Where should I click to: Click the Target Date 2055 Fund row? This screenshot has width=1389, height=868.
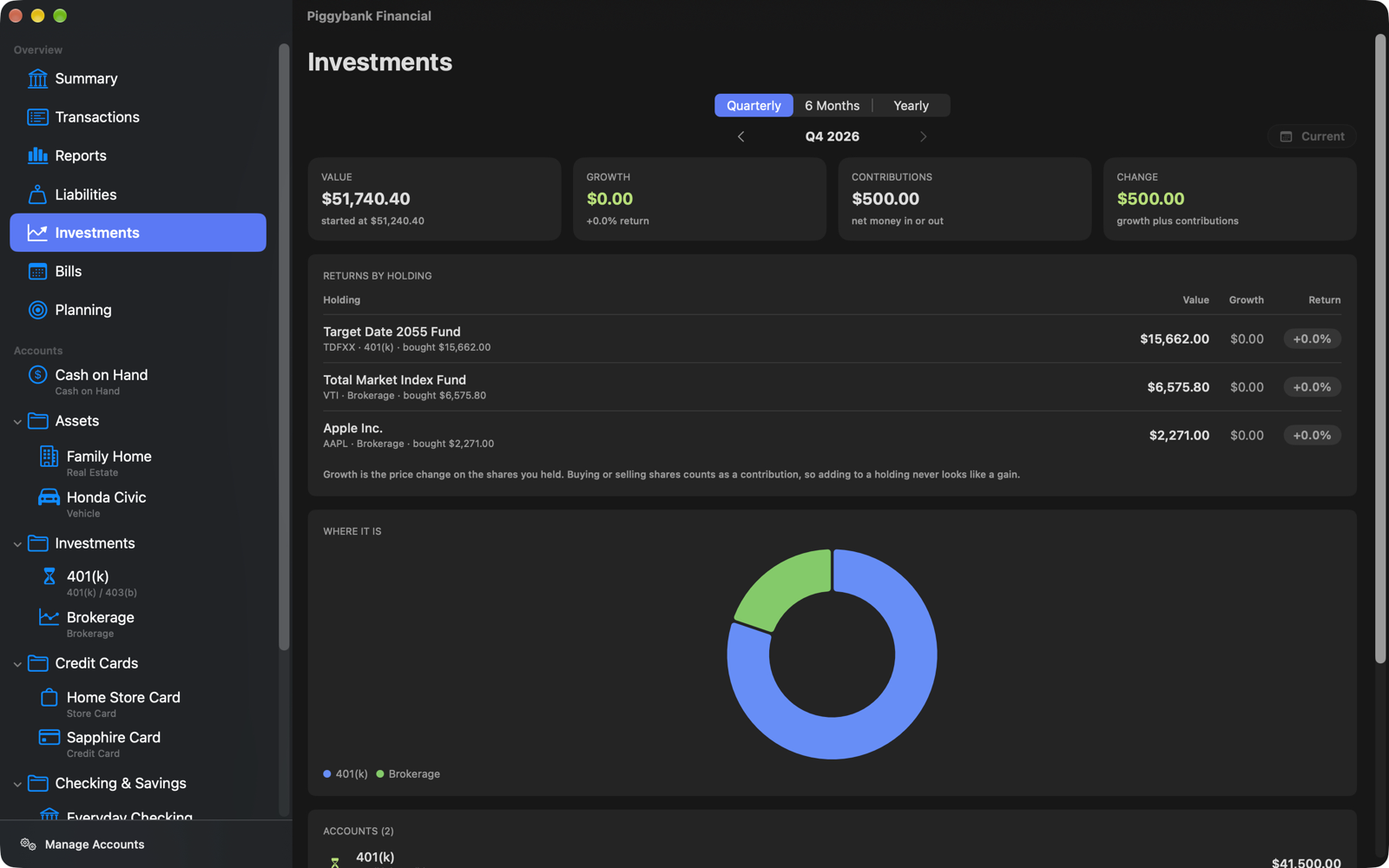(832, 339)
